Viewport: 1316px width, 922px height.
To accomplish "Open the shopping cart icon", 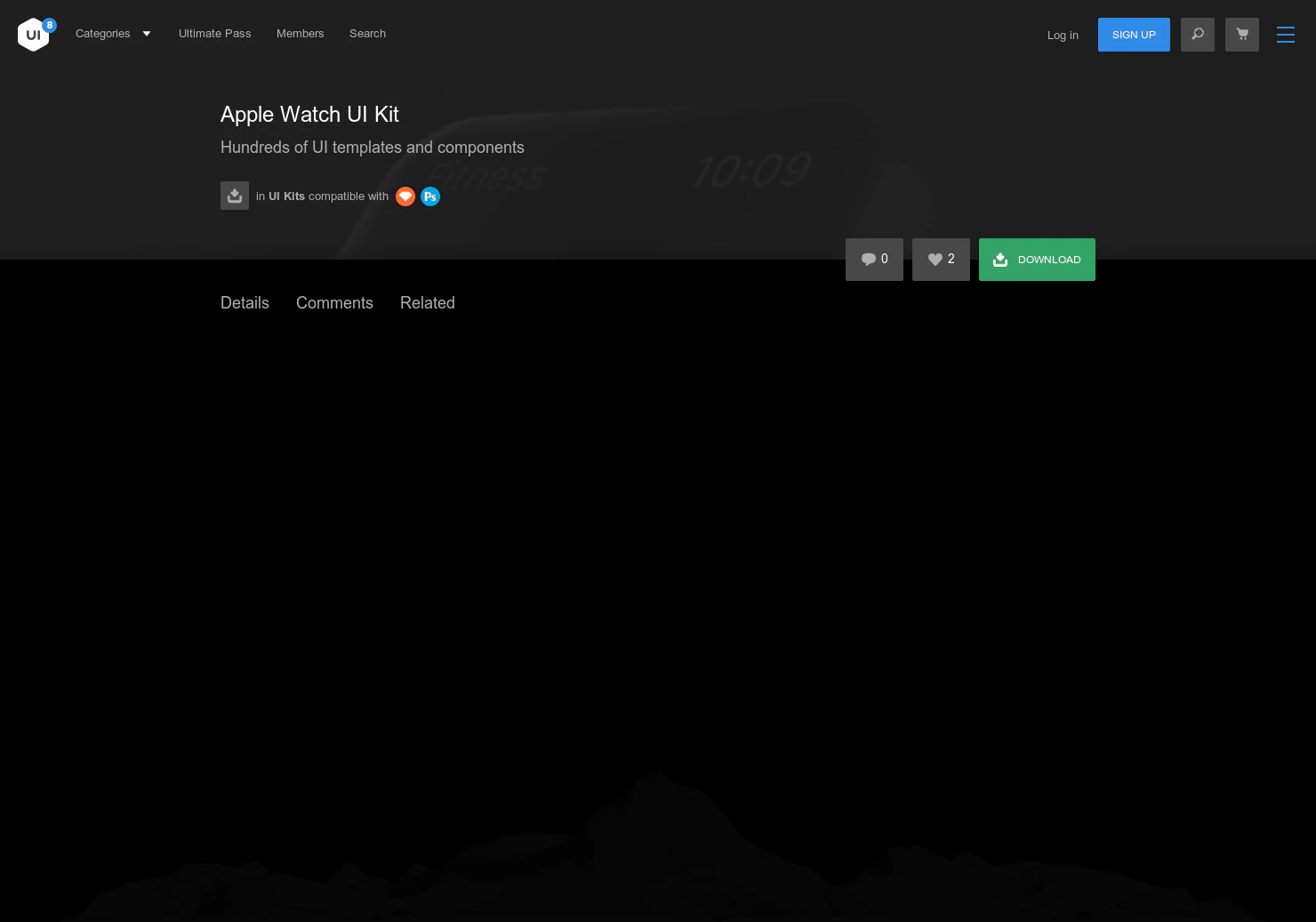I will (x=1242, y=35).
